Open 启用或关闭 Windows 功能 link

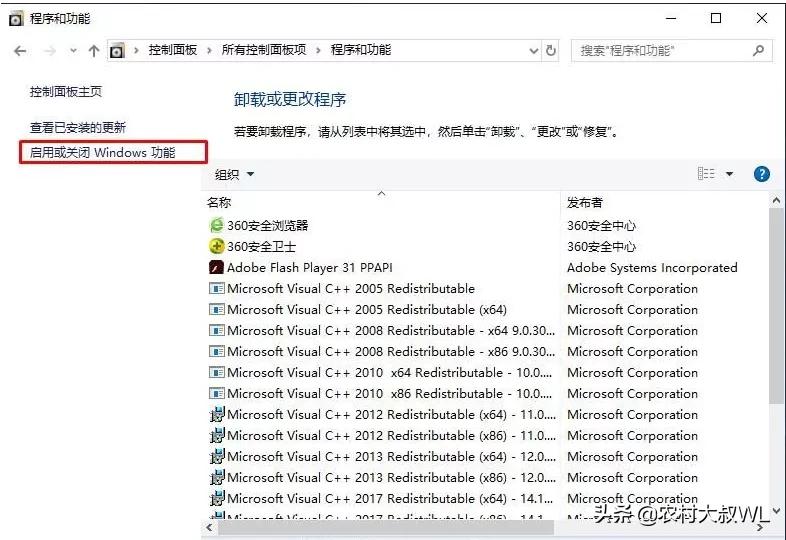pyautogui.click(x=102, y=152)
